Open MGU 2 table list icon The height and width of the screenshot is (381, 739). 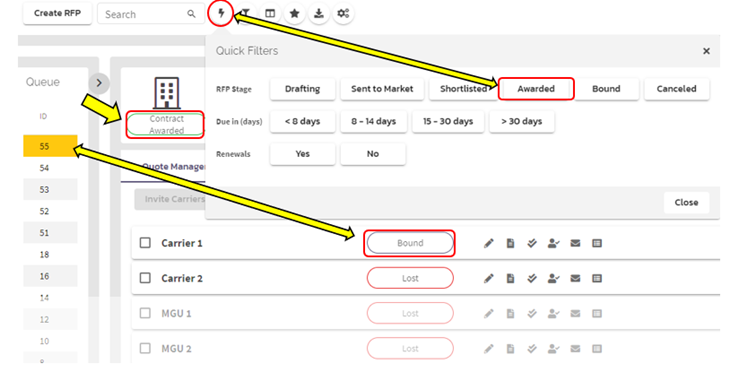click(x=597, y=349)
